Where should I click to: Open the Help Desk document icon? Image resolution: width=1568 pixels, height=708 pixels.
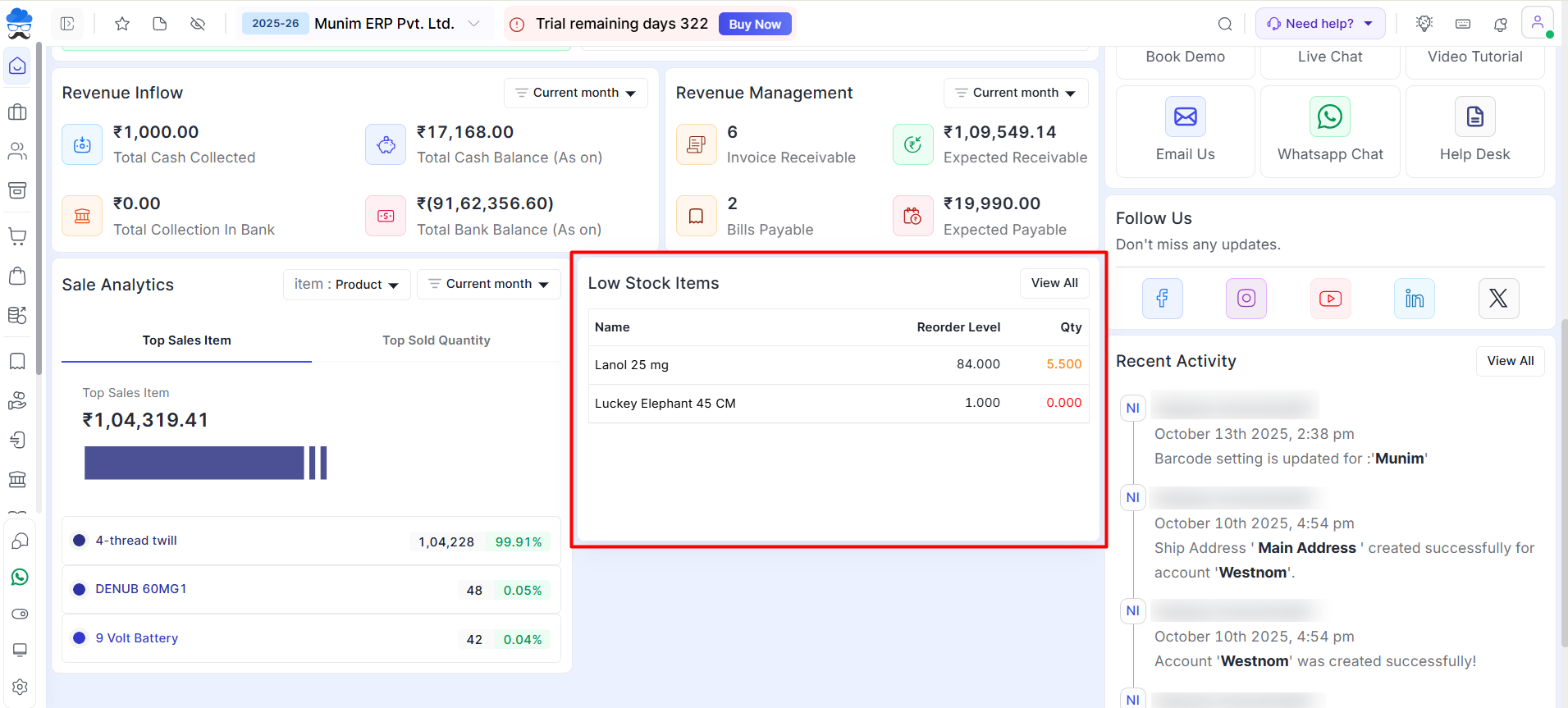click(x=1474, y=117)
